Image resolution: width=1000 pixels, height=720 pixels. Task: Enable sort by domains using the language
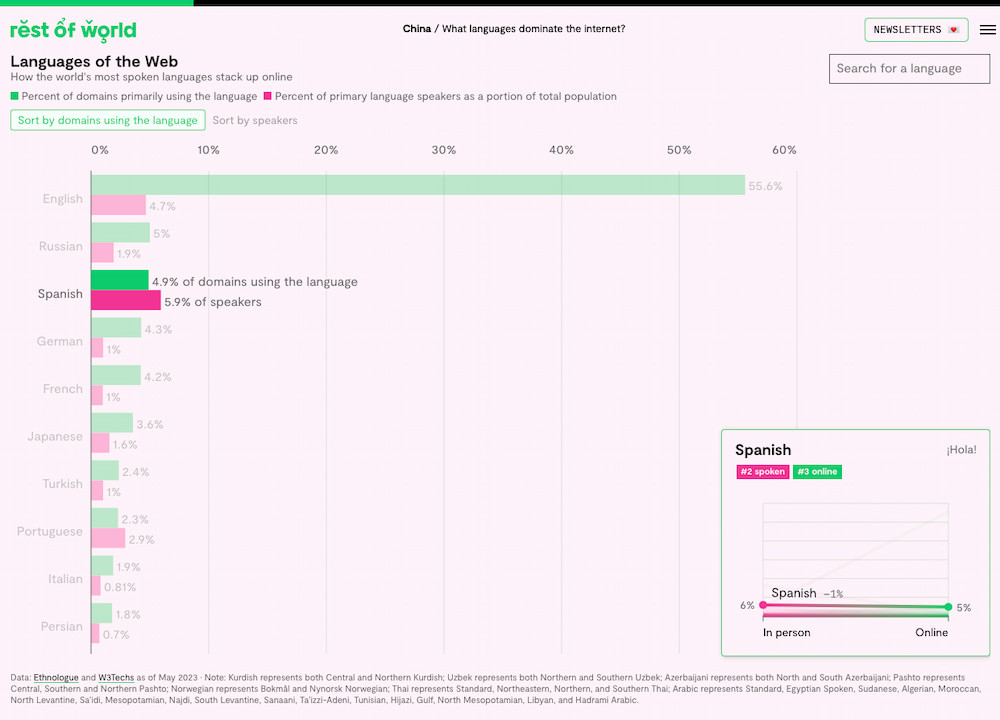point(108,120)
